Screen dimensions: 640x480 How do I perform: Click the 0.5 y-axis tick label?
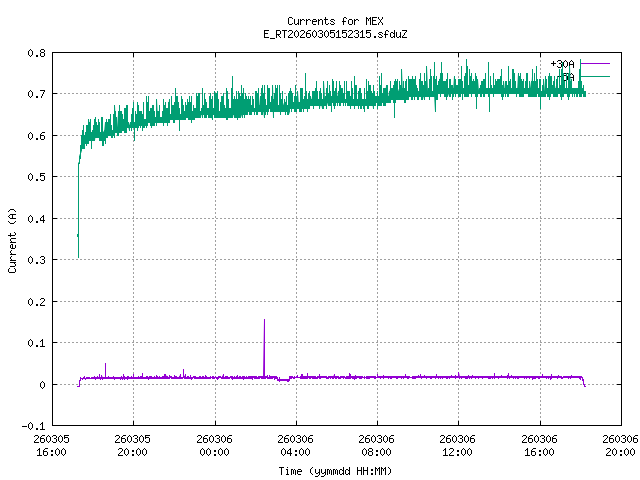(x=35, y=177)
